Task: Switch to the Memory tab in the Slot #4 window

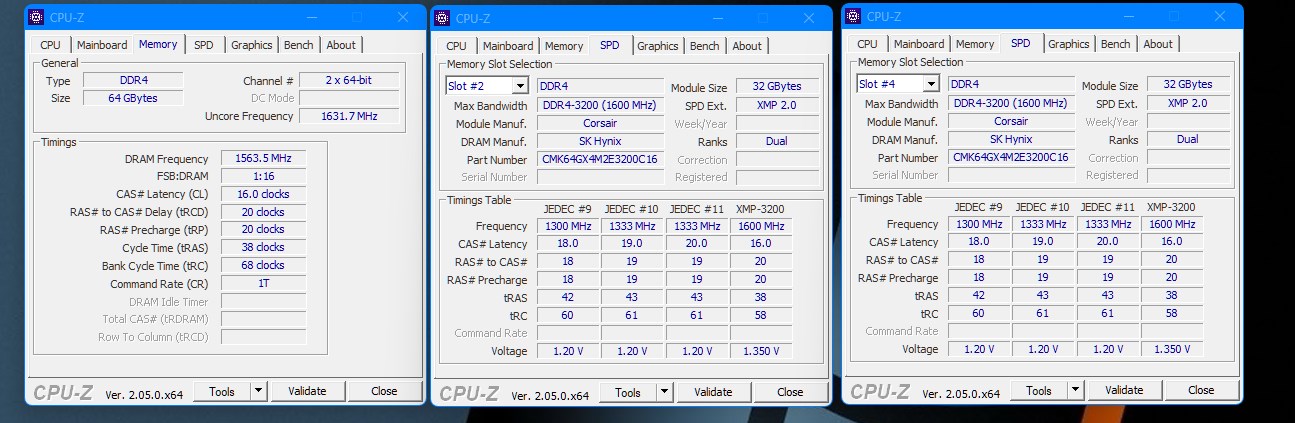Action: click(975, 44)
